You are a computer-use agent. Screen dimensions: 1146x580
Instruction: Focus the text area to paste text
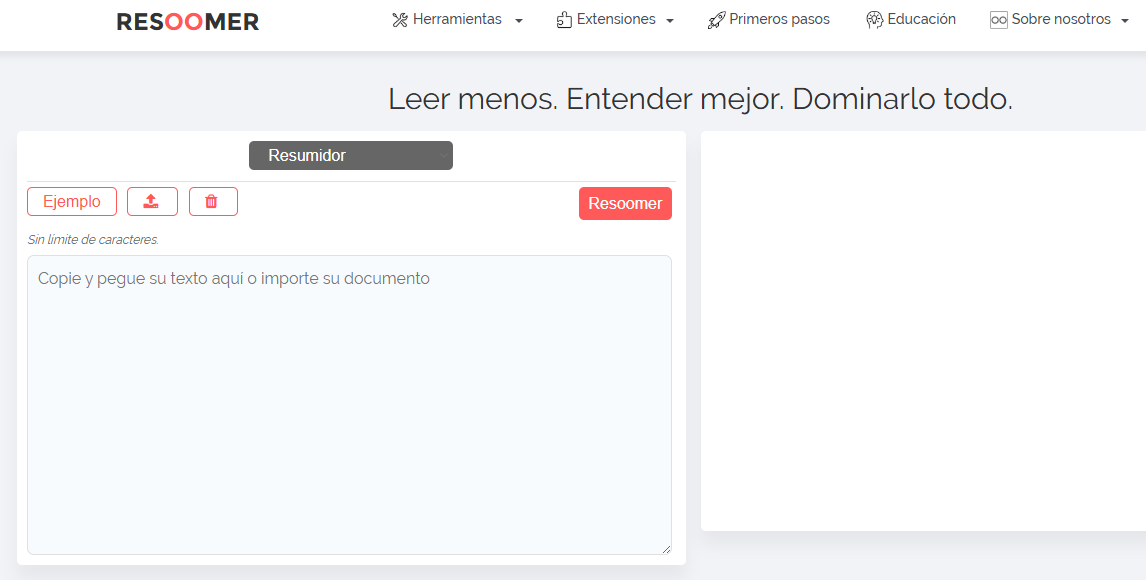click(349, 405)
